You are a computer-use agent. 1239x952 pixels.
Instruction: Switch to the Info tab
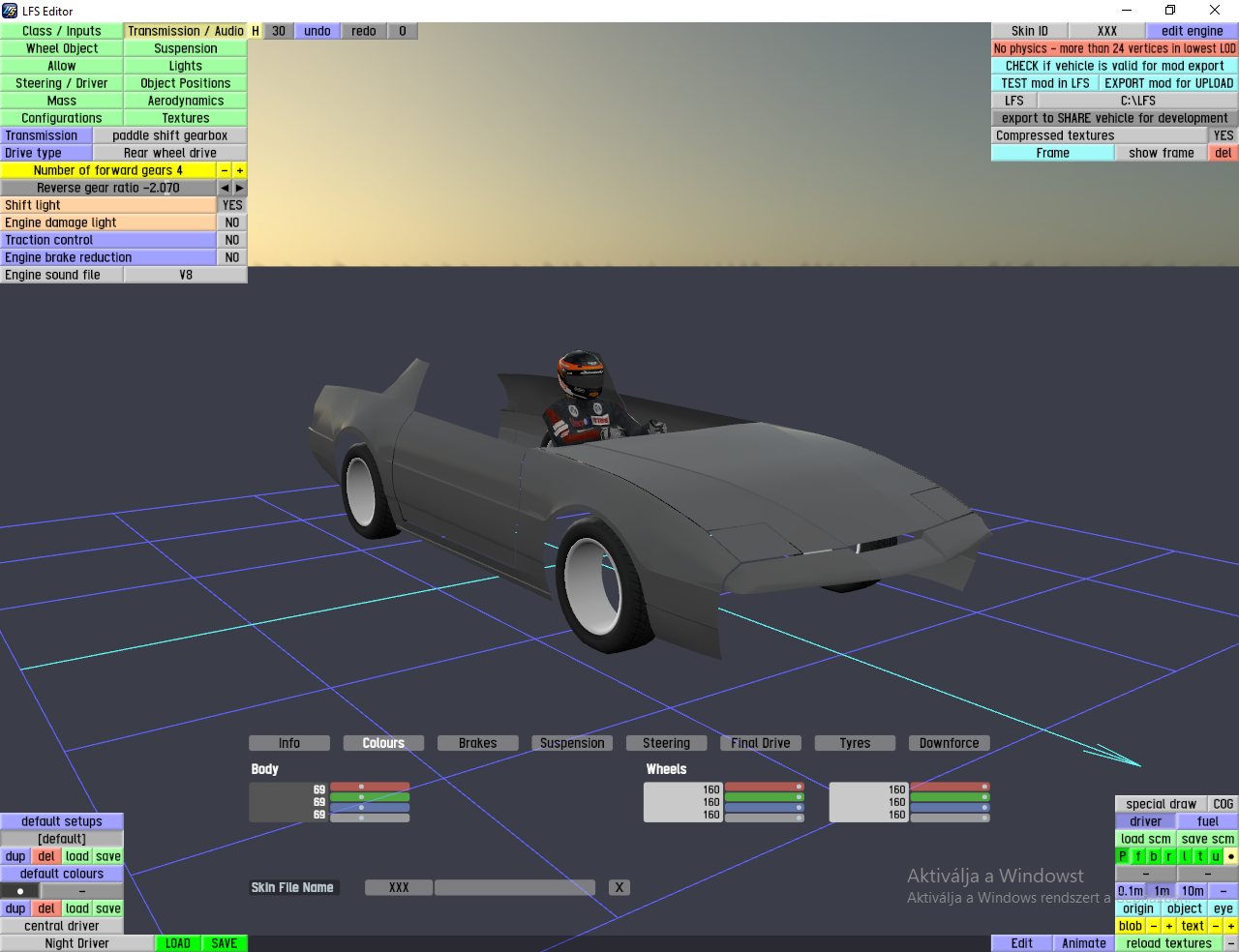tap(289, 743)
